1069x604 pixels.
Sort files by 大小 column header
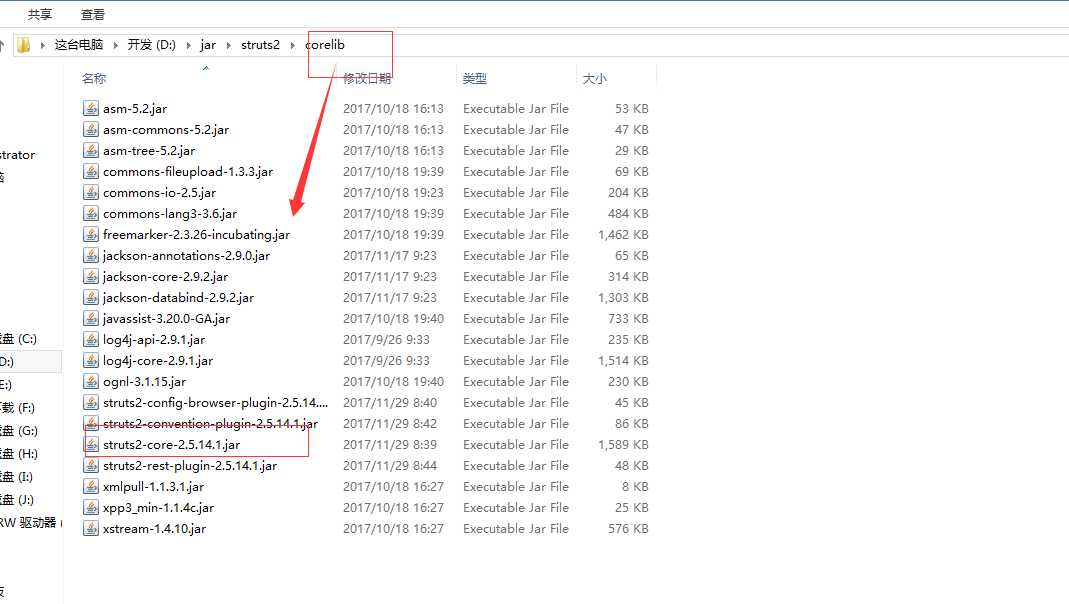tap(594, 78)
